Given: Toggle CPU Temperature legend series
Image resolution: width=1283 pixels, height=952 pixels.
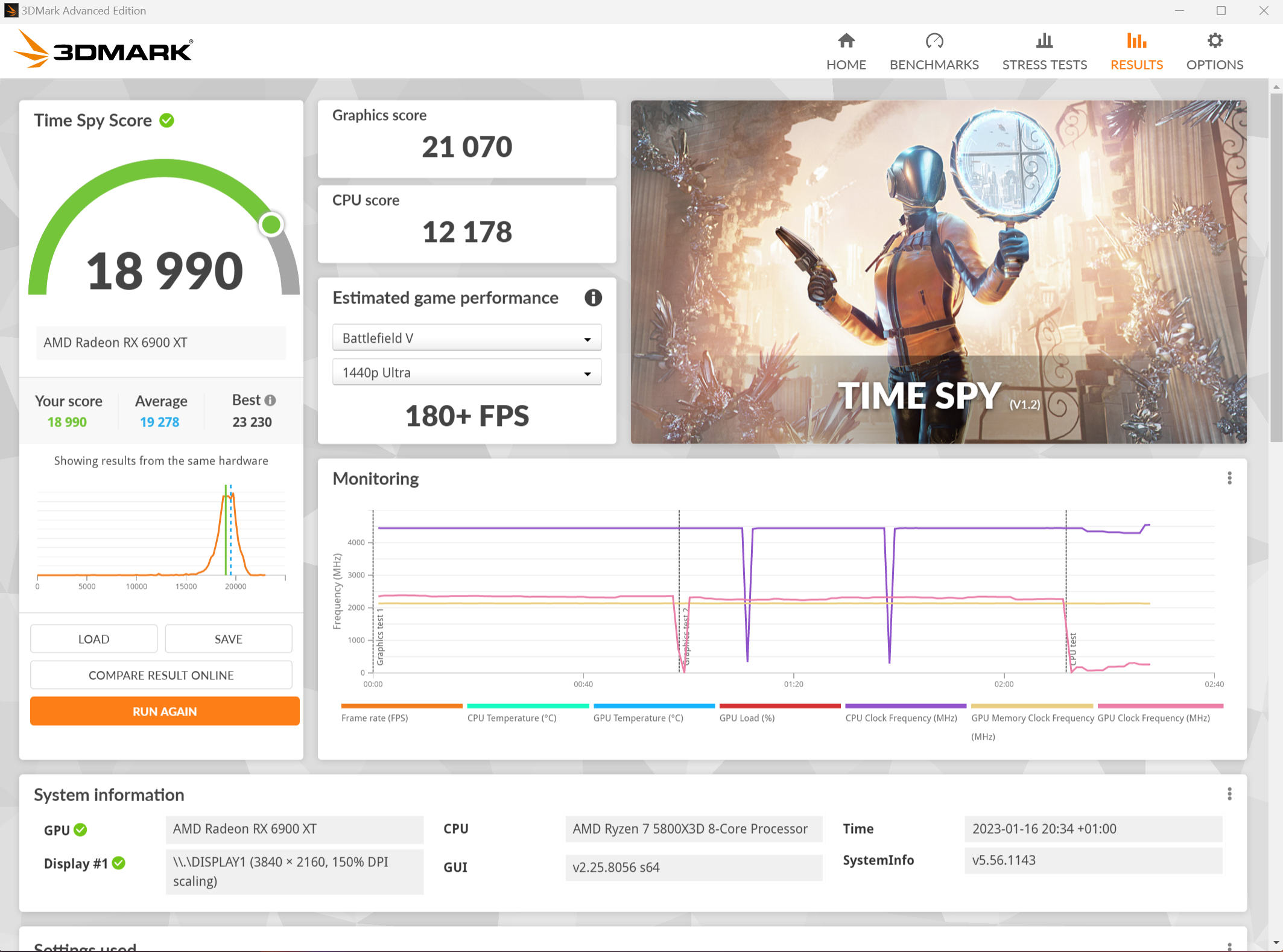Looking at the screenshot, I should [x=512, y=718].
